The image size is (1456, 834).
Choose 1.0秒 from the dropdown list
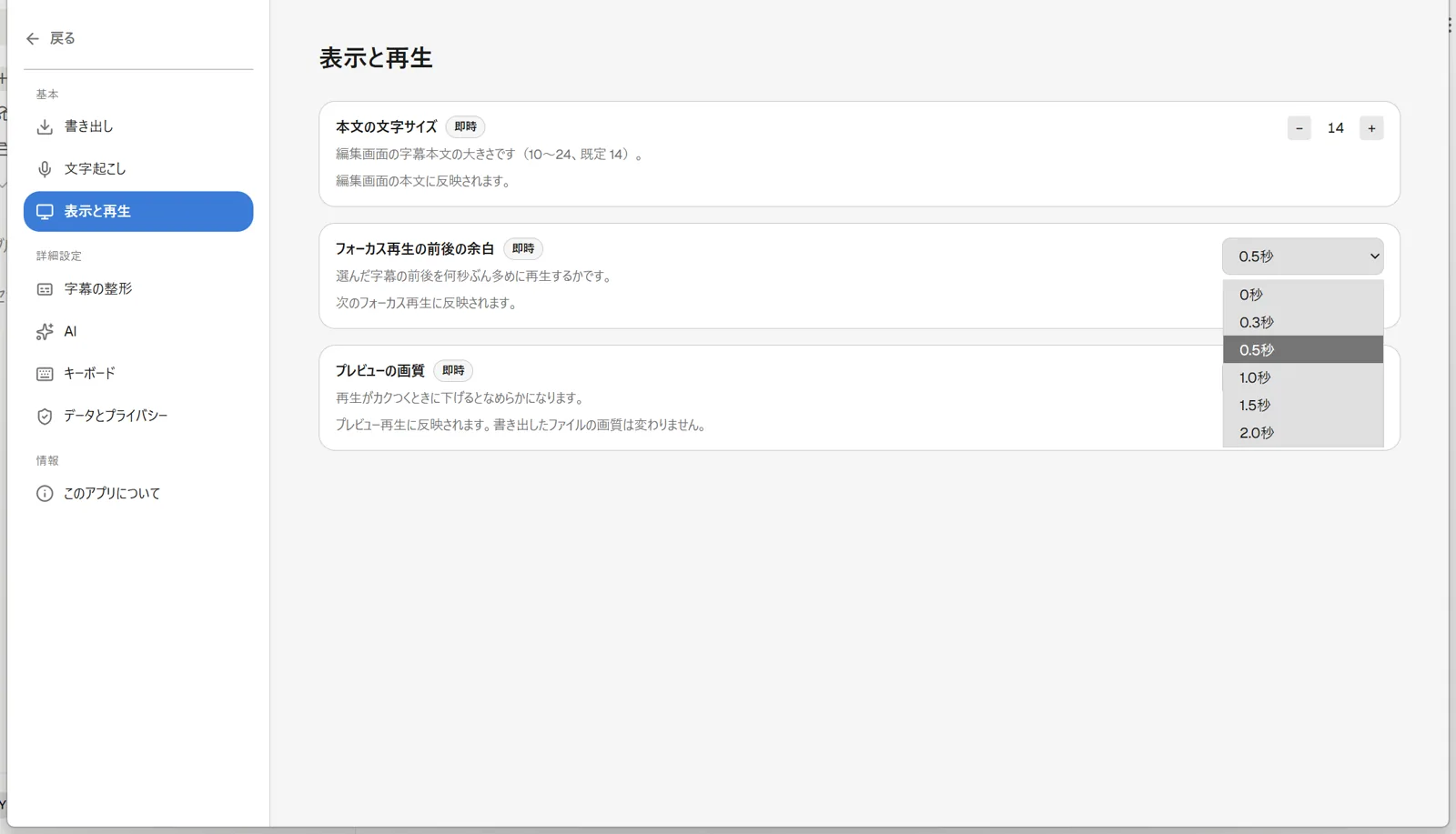click(x=1302, y=377)
